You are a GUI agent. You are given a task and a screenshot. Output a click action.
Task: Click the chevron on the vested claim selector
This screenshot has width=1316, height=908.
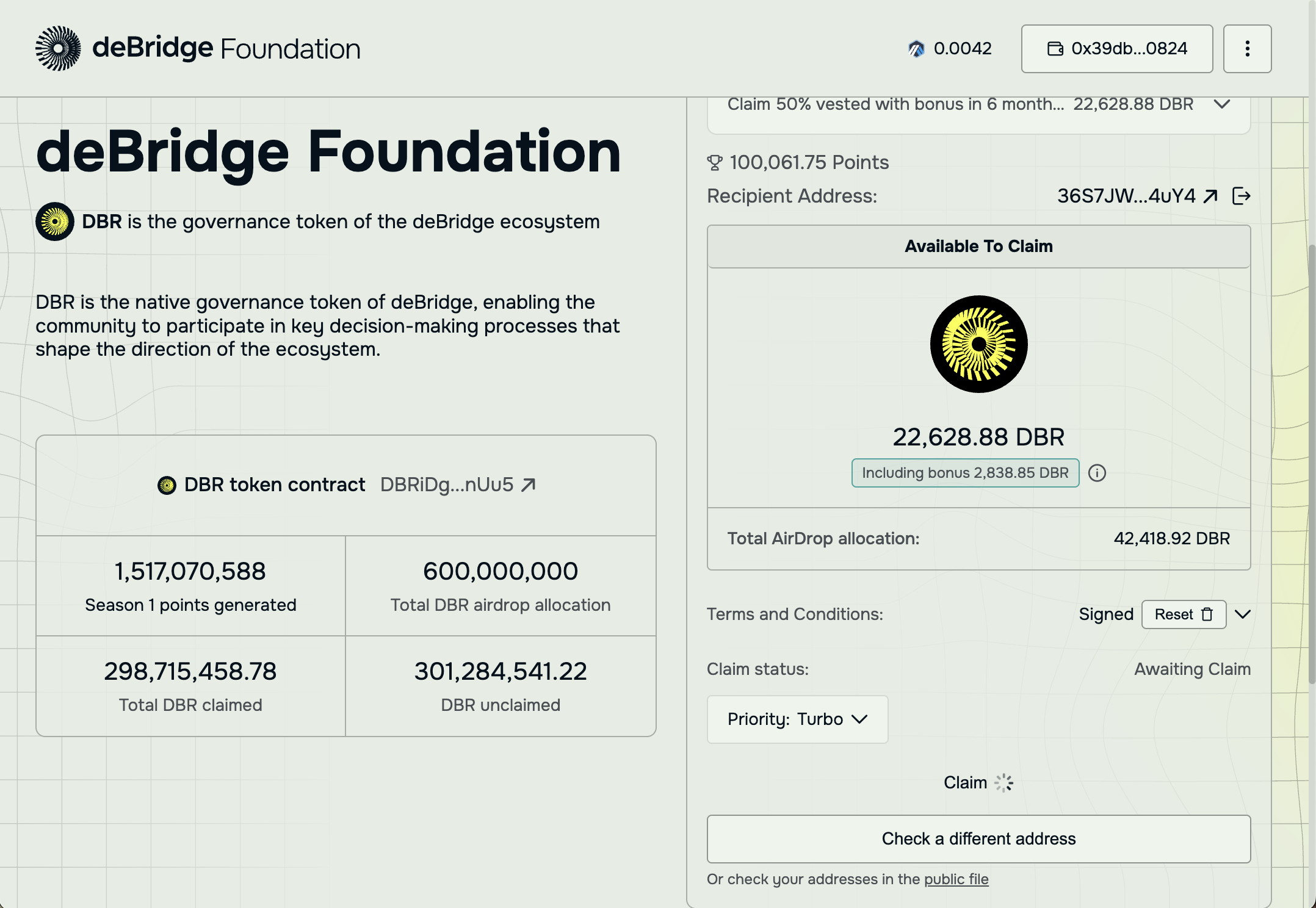1221,104
